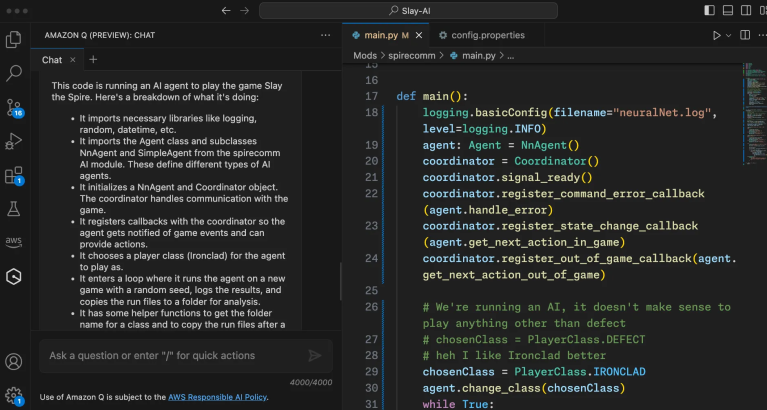767x410 pixels.
Task: Open the Extensions view
Action: (x=14, y=176)
